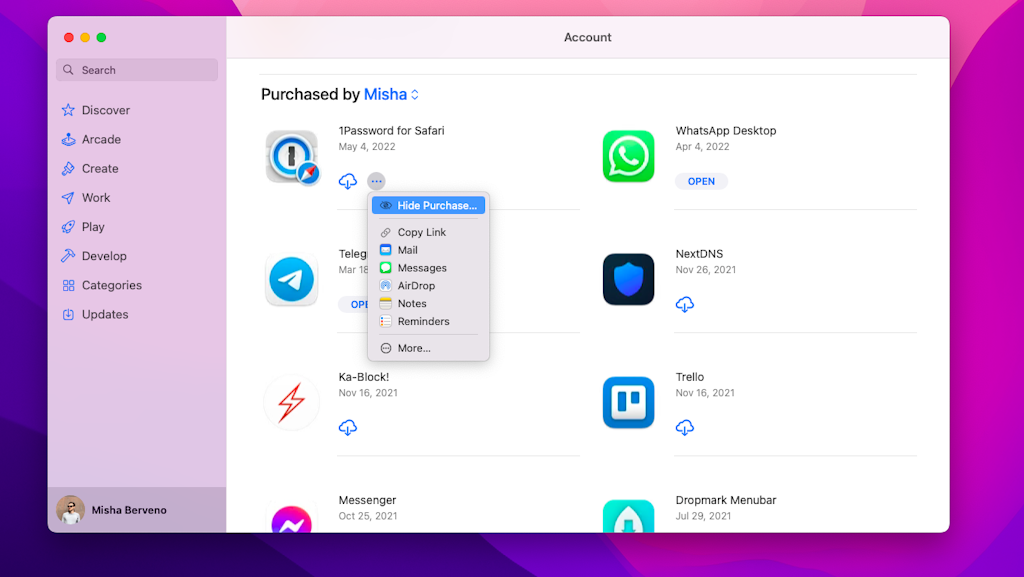Select Copy Link from the menu
The image size is (1024, 577).
(421, 232)
